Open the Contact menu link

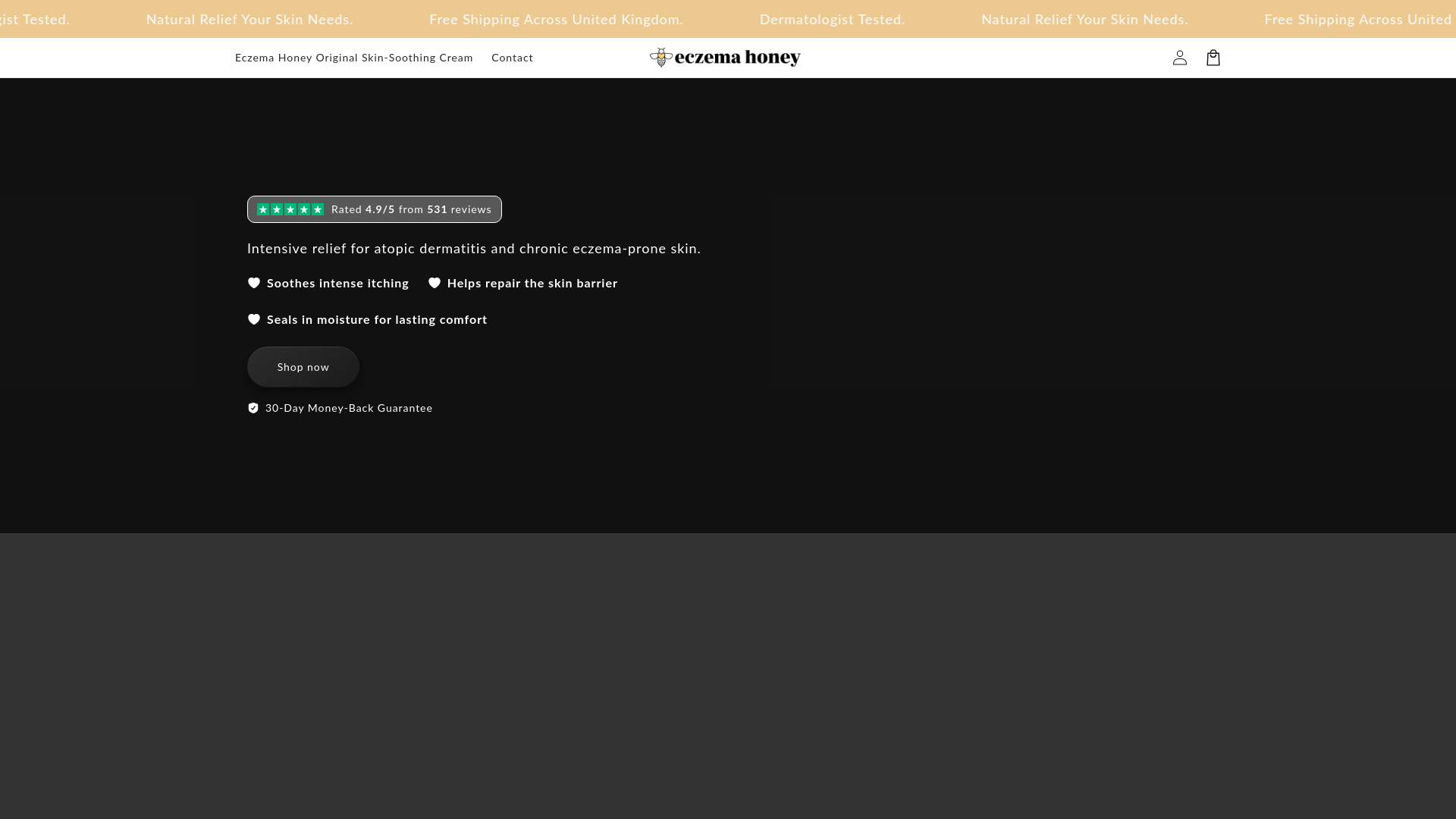(x=512, y=58)
